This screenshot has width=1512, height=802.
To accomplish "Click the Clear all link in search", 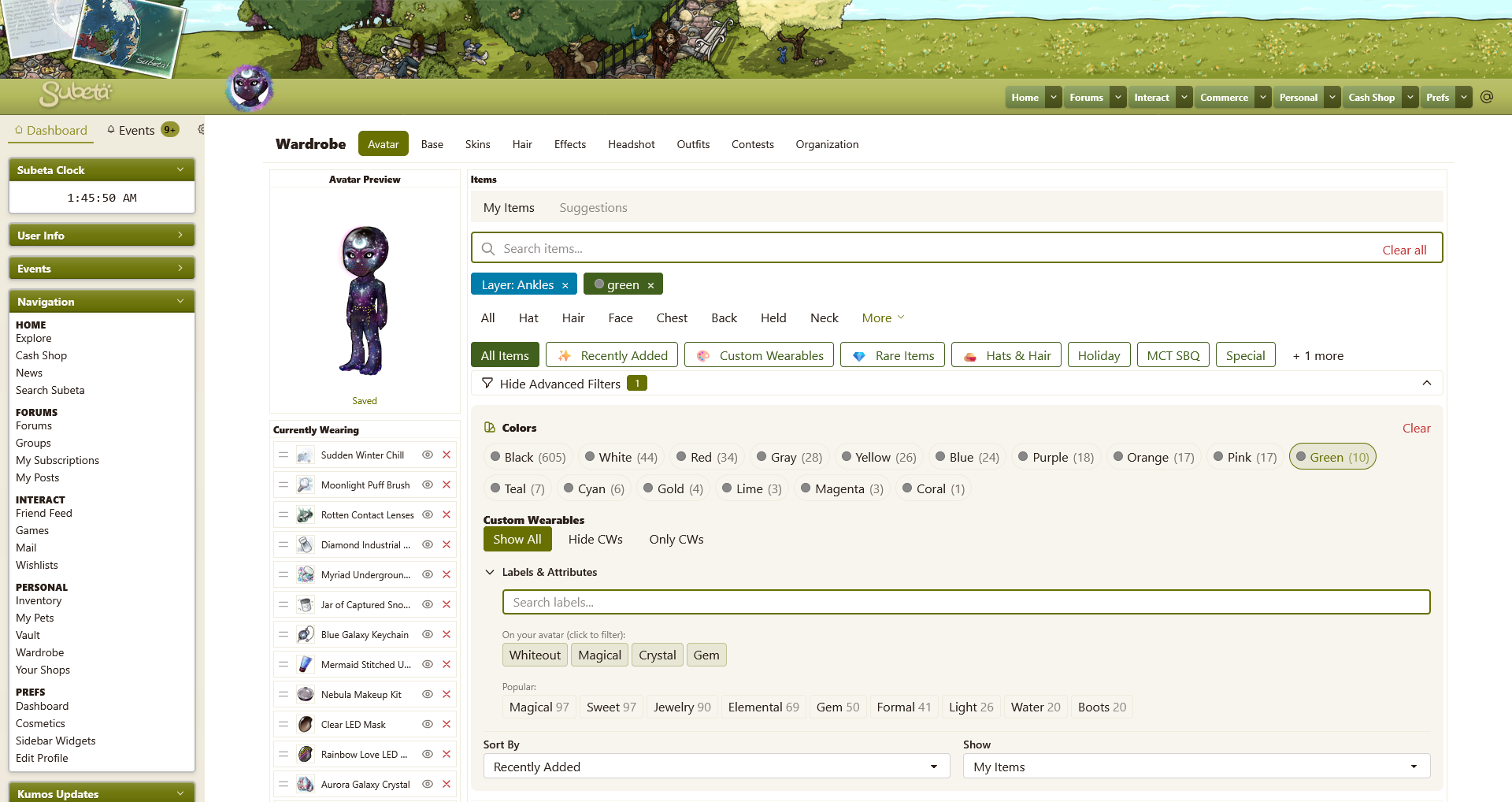I will coord(1404,250).
